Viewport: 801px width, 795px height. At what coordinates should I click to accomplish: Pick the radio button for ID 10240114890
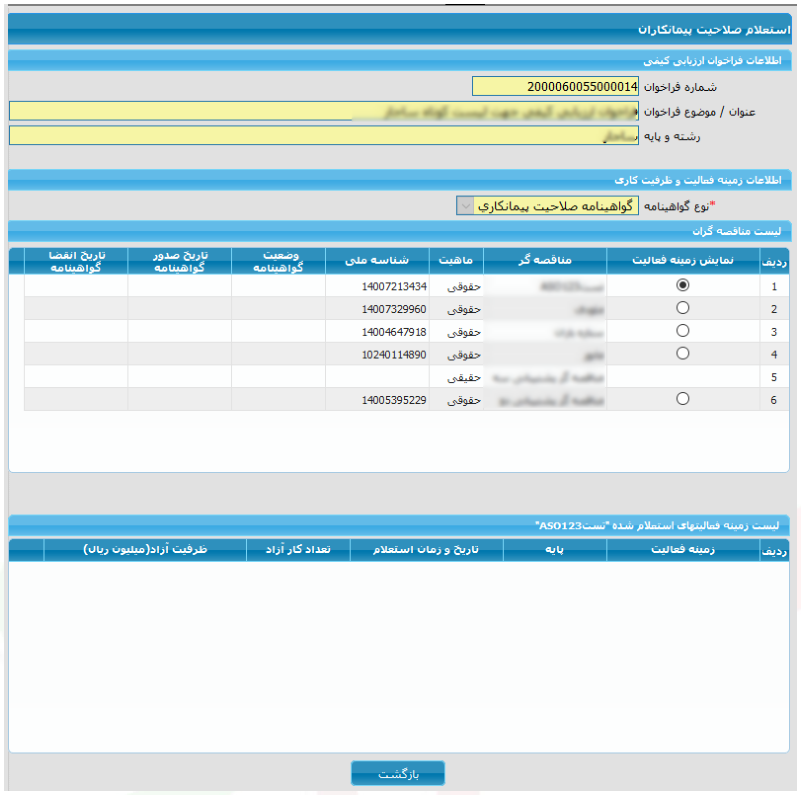tap(682, 353)
